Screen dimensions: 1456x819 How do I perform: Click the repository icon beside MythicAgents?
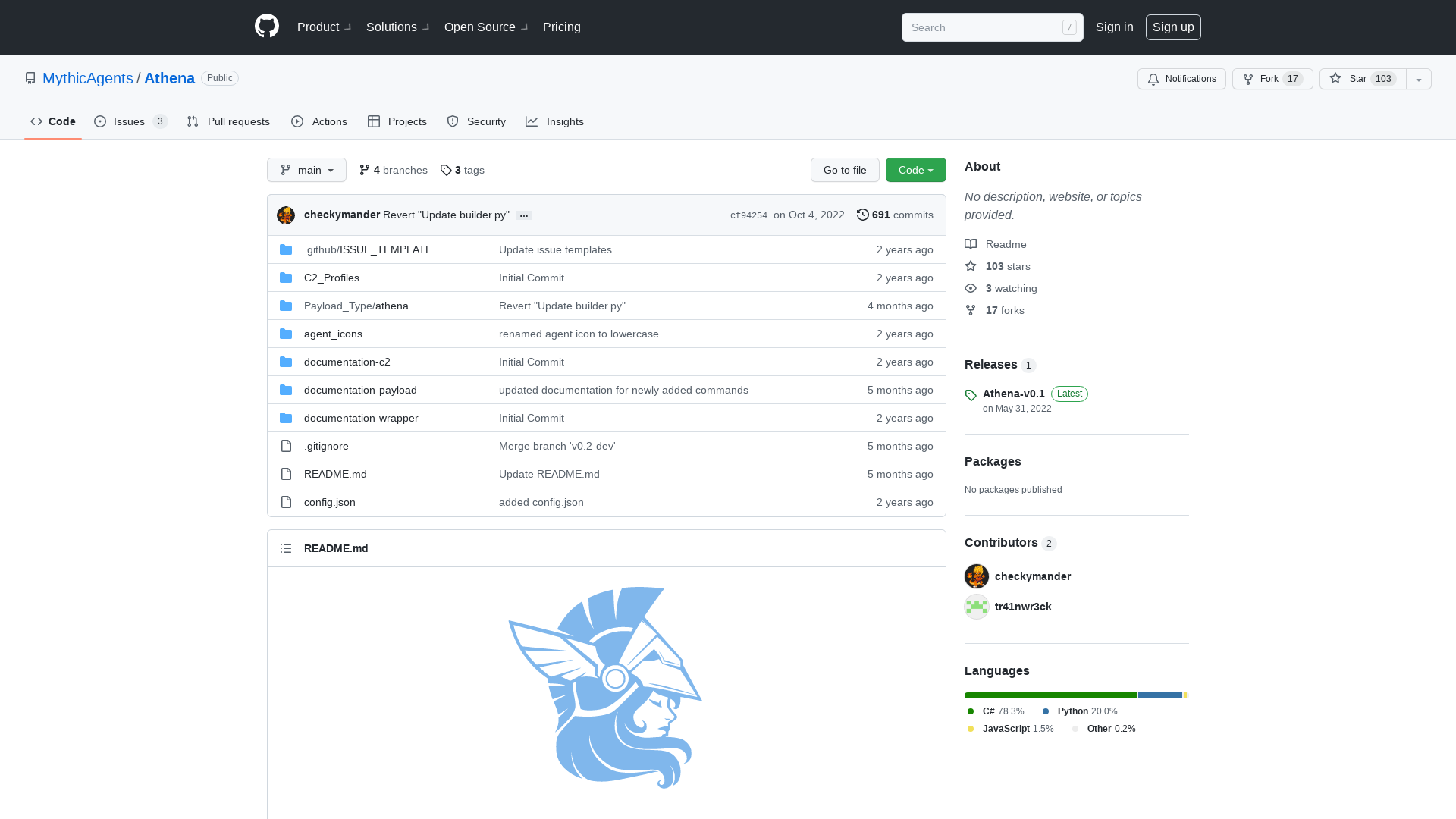30,78
